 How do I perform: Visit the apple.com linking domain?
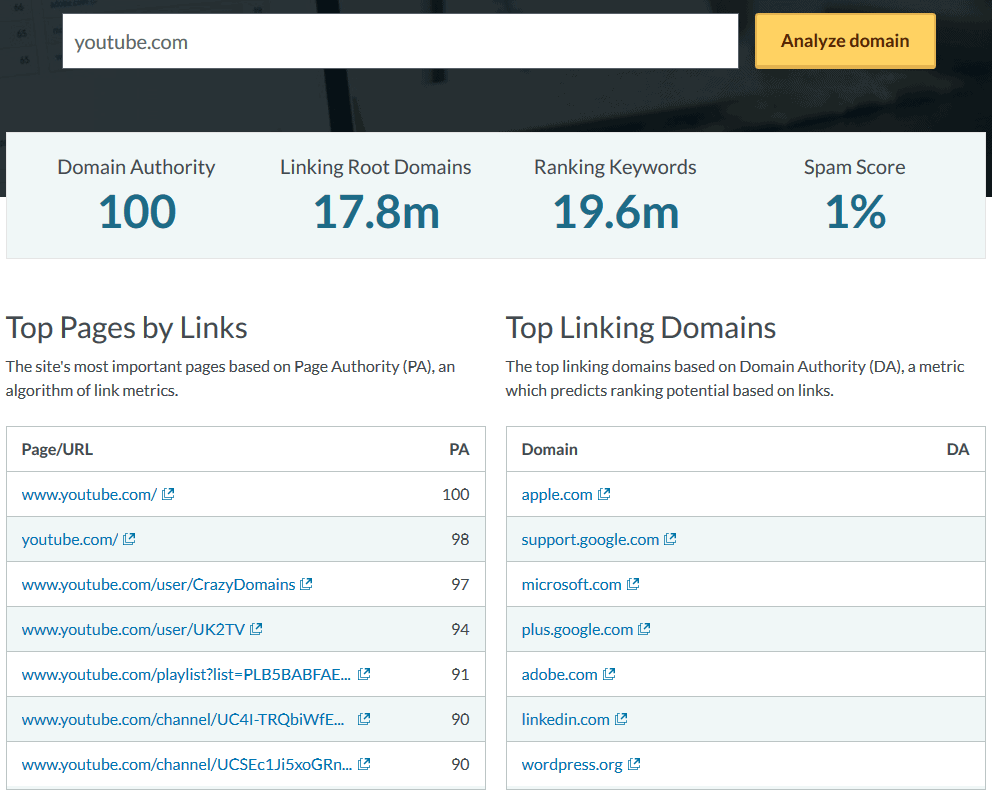point(557,495)
